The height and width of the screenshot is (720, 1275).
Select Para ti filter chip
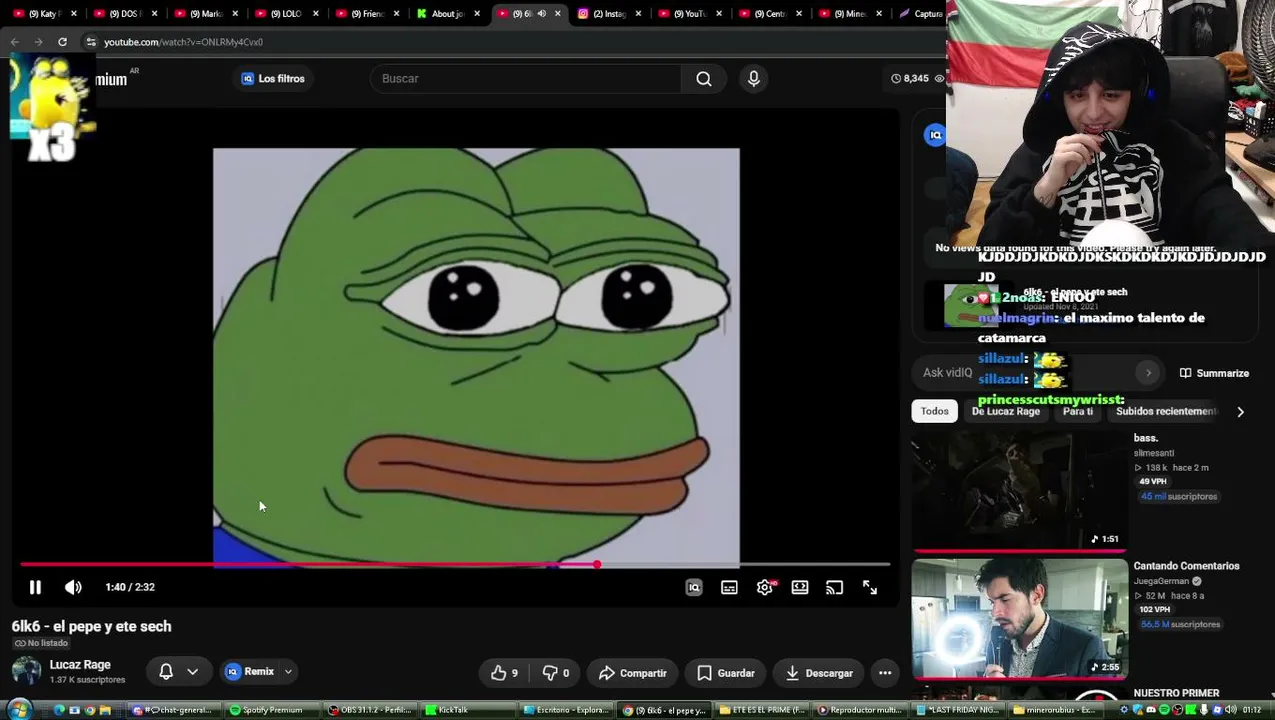point(1078,411)
